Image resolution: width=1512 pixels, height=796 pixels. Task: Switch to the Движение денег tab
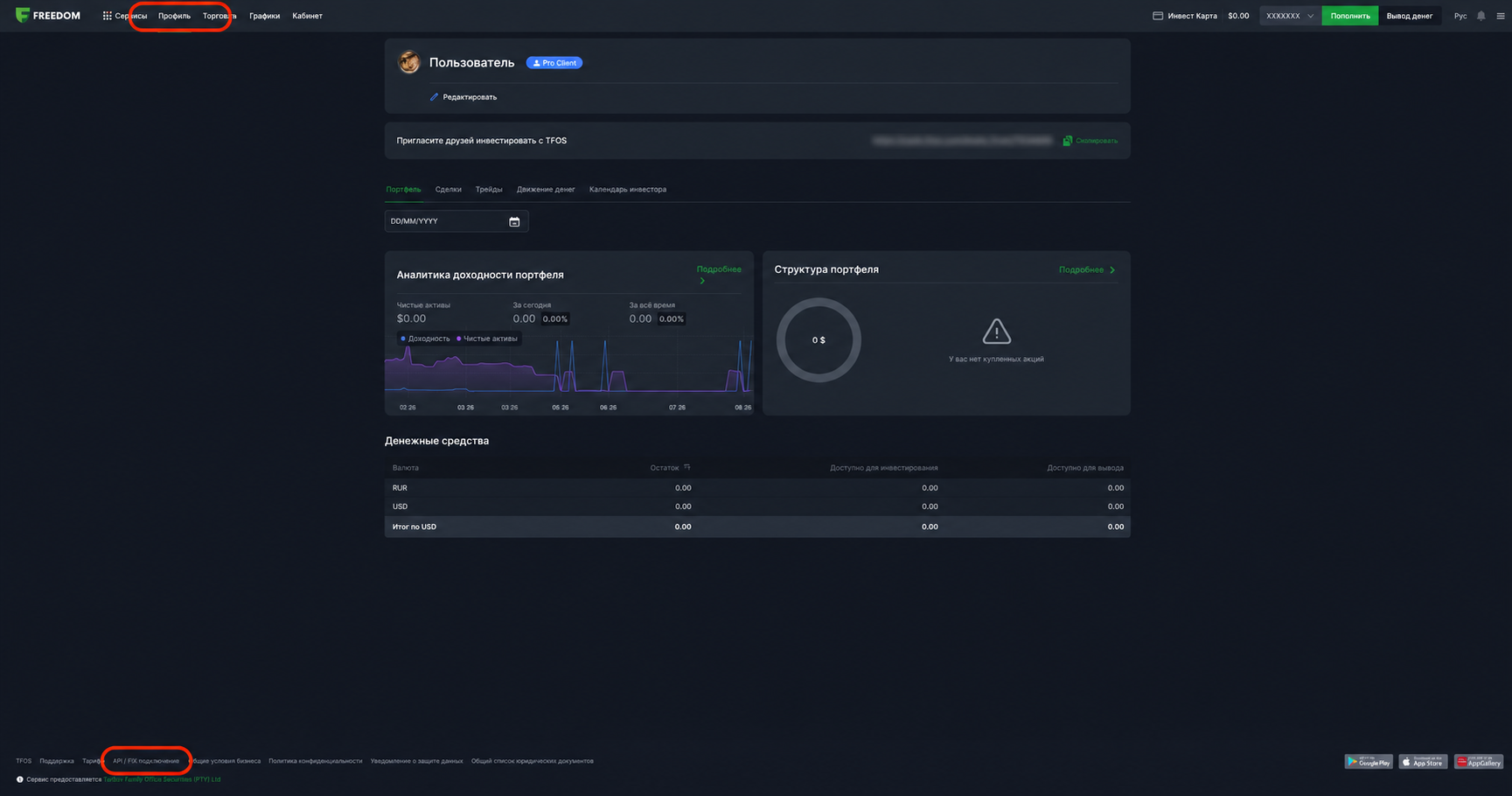(546, 189)
